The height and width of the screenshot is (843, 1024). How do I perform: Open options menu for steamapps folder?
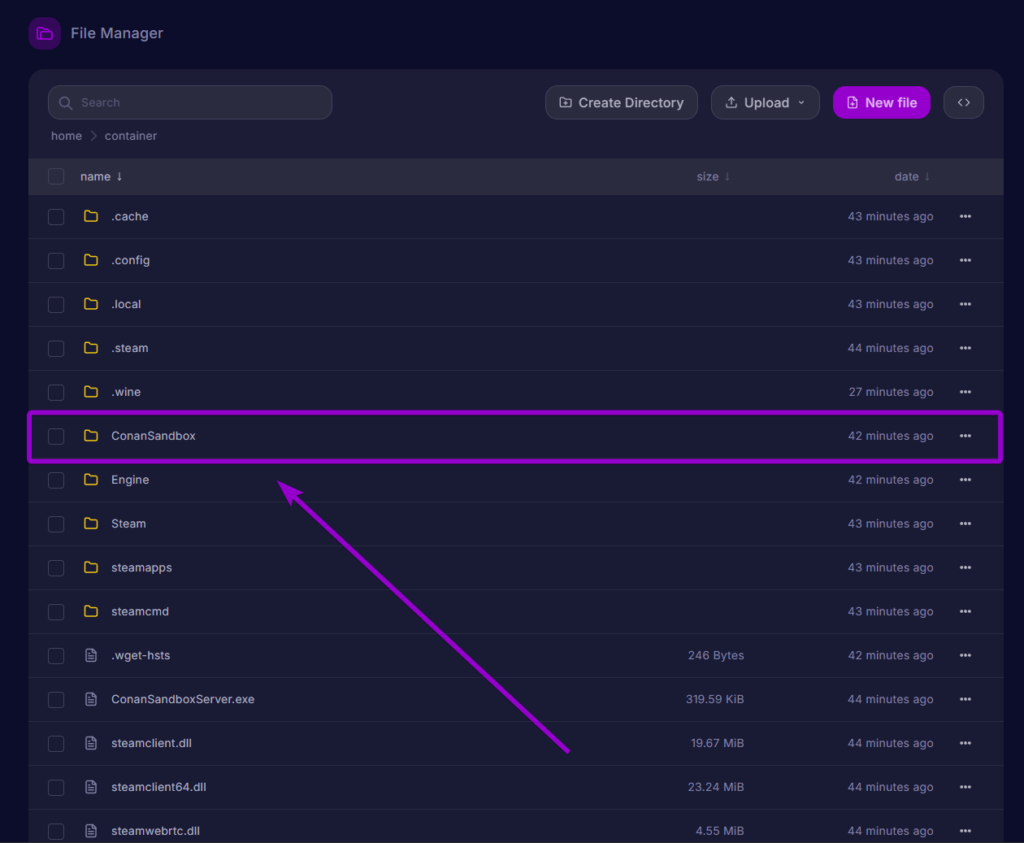click(x=965, y=567)
